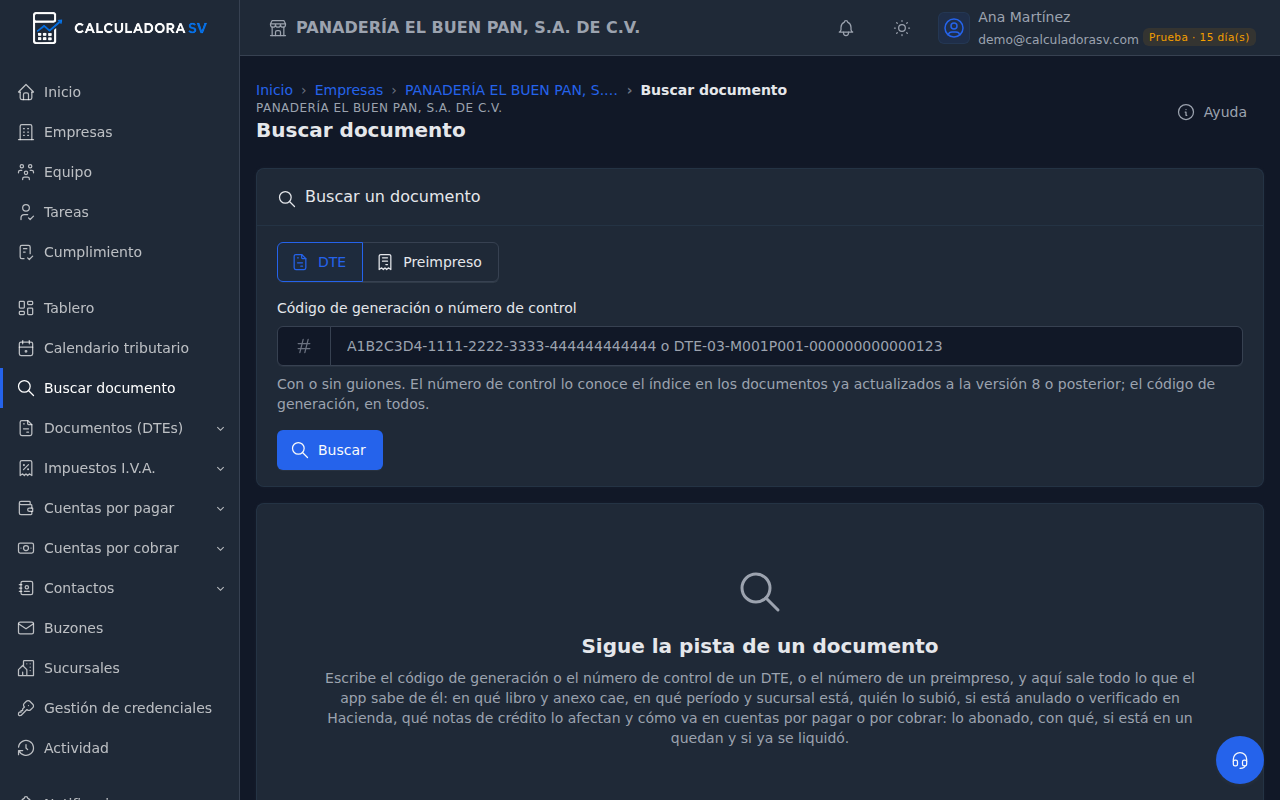This screenshot has height=800, width=1280.
Task: Expand the Impuestos I.V.A. submenu chevron
Action: 221,468
